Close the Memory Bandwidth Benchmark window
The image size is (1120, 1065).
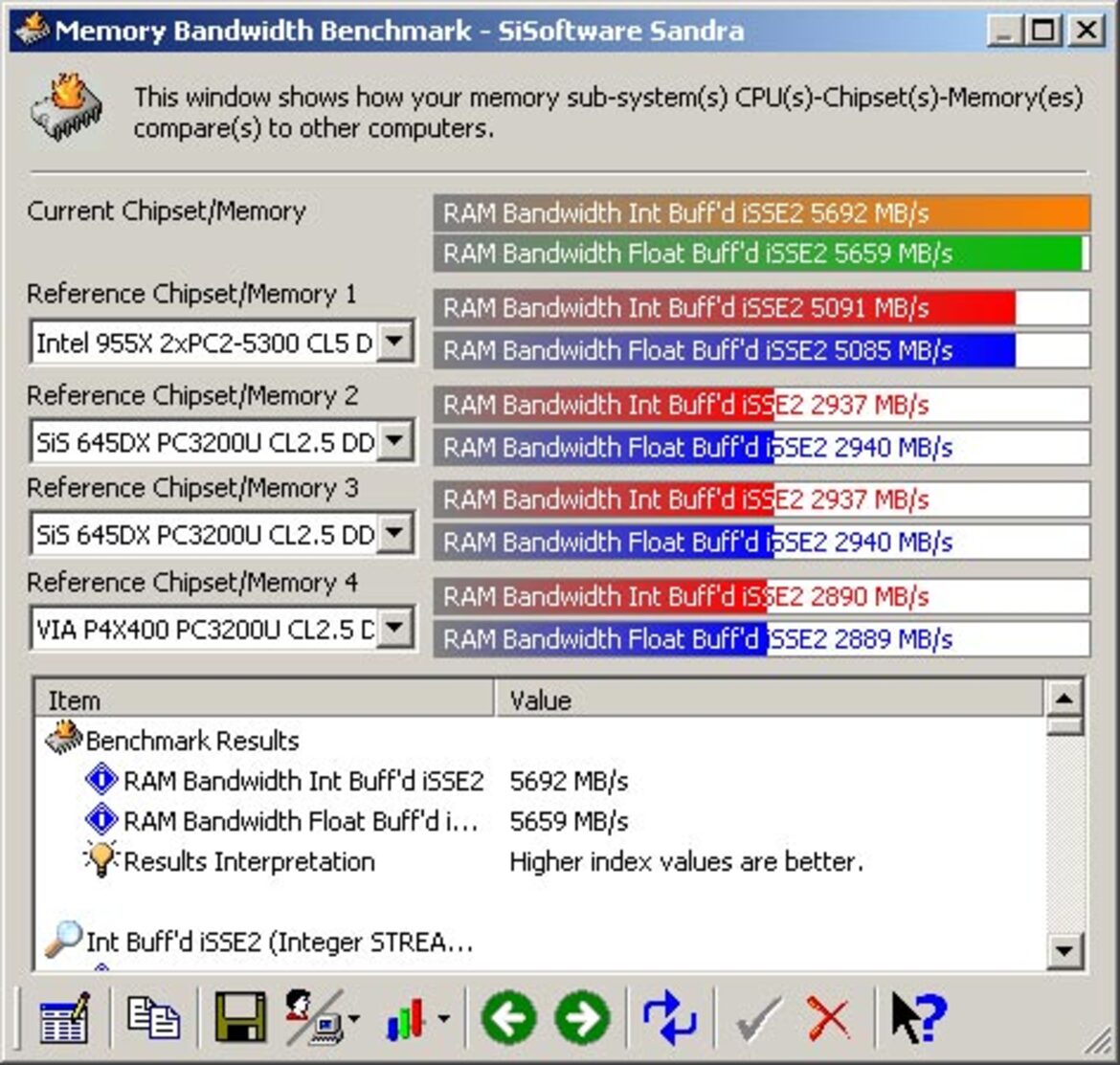click(1086, 31)
